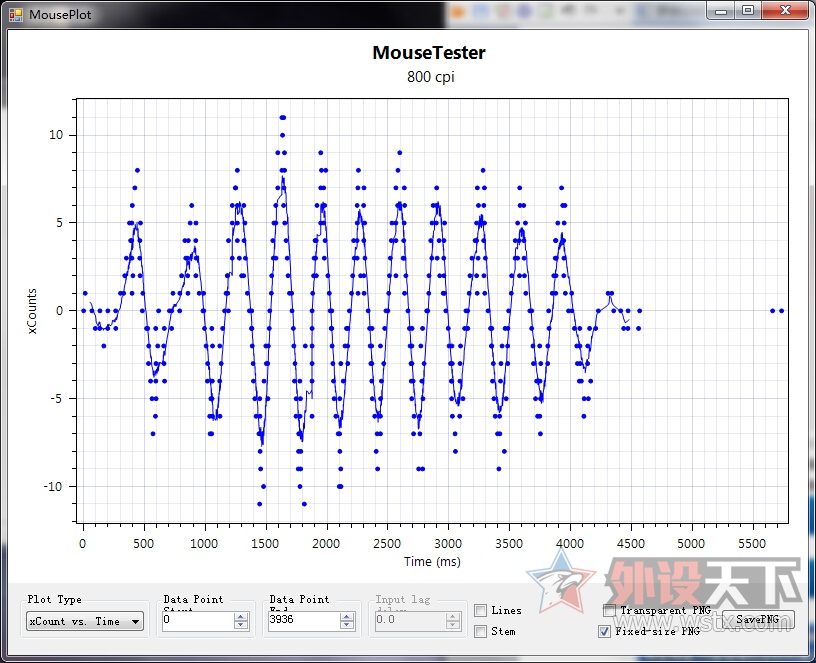Increase Data Point Start with up arrow
Image resolution: width=816 pixels, height=663 pixels.
coord(241,616)
